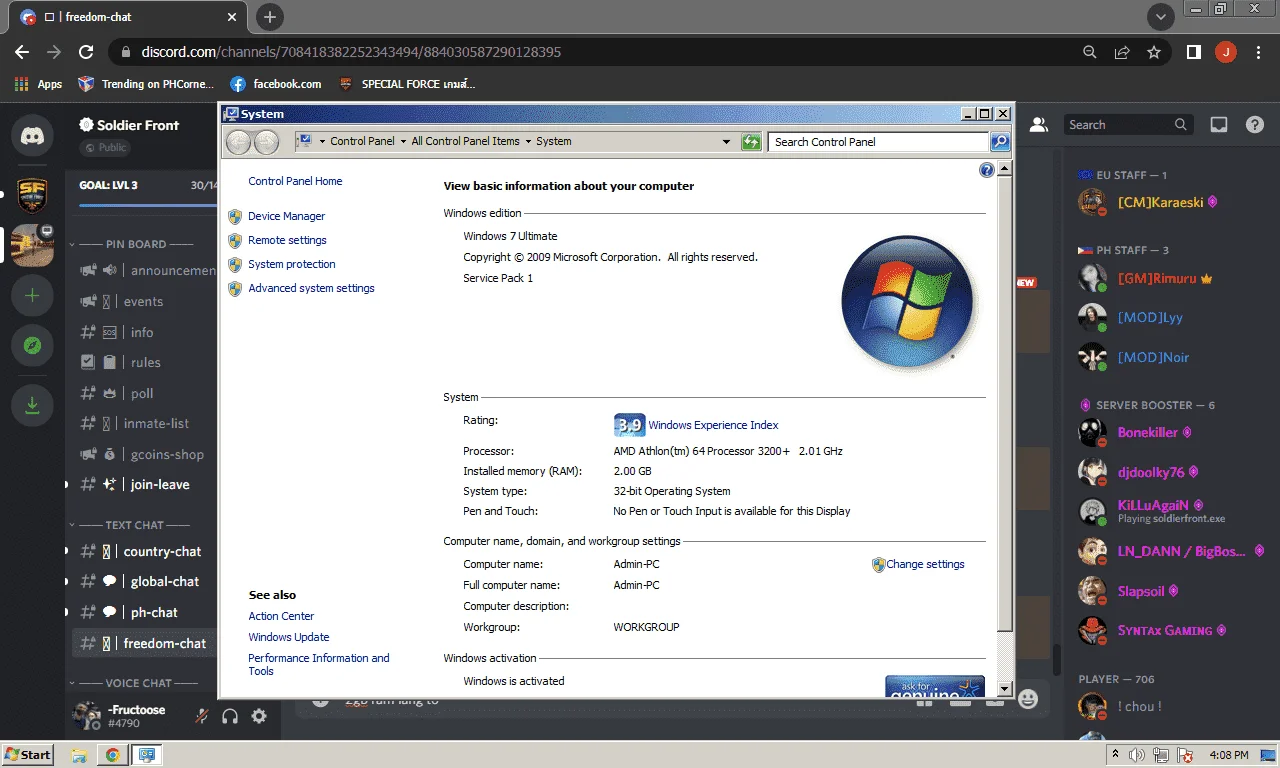Viewport: 1280px width, 768px height.
Task: Refresh the Control Panel address bar
Action: [x=751, y=142]
